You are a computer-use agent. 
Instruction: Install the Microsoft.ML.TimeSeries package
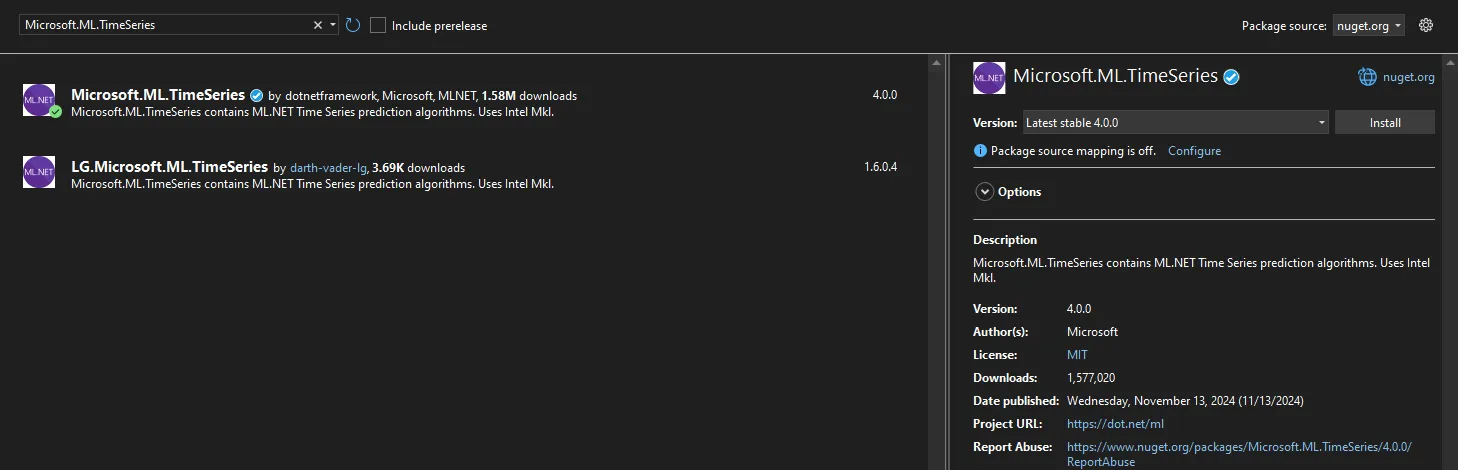click(x=1385, y=123)
